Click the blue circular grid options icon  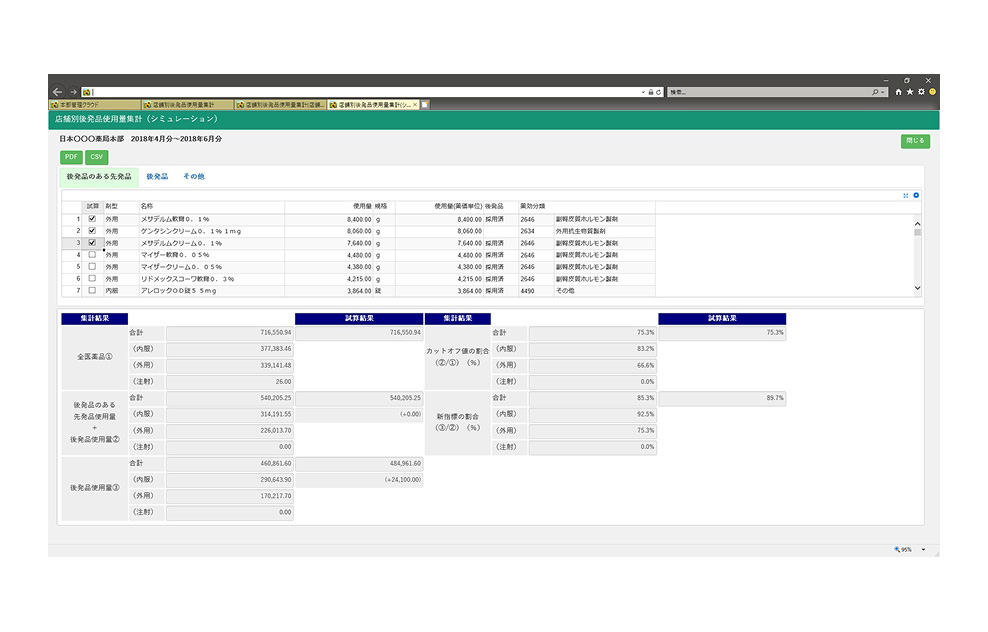pyautogui.click(x=916, y=195)
